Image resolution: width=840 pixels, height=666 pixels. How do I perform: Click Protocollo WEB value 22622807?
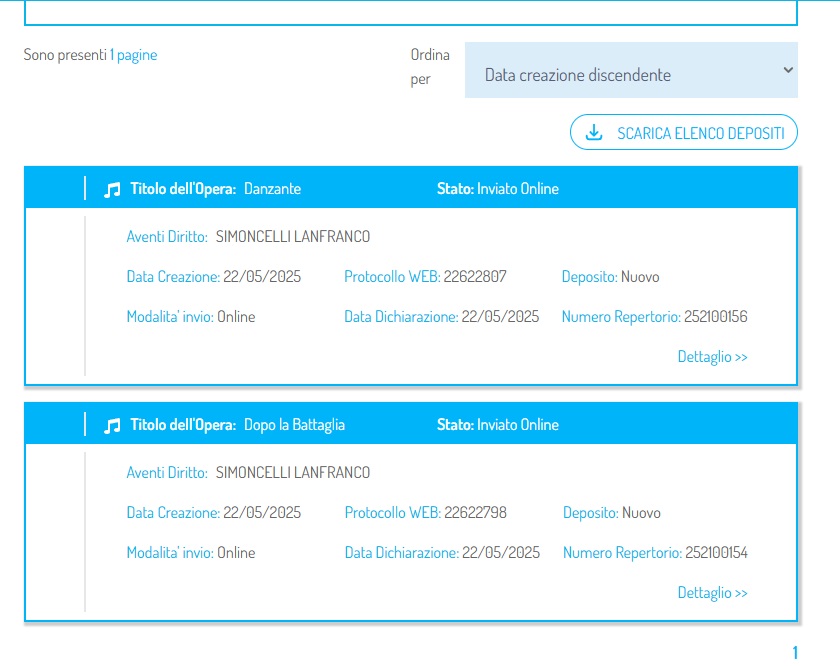[x=475, y=277]
